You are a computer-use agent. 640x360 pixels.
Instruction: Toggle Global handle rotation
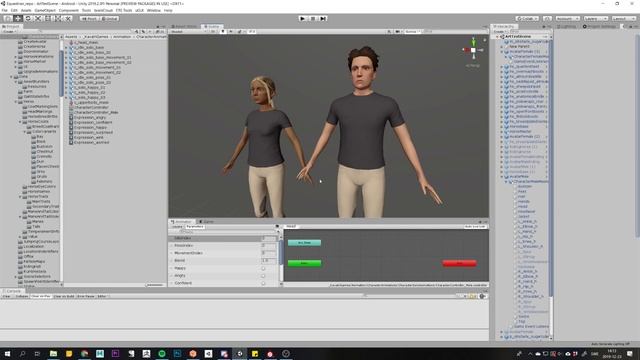pos(109,19)
